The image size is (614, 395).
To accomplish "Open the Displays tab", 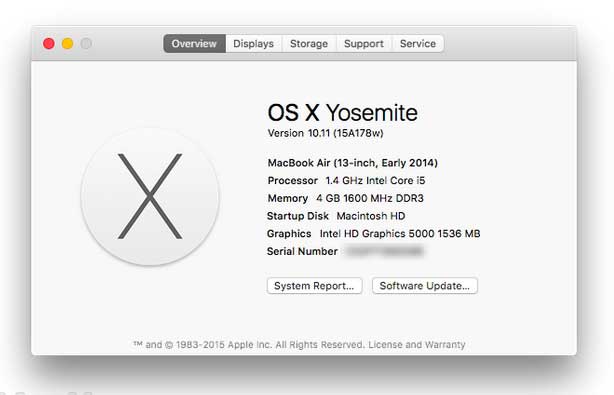I will point(253,43).
